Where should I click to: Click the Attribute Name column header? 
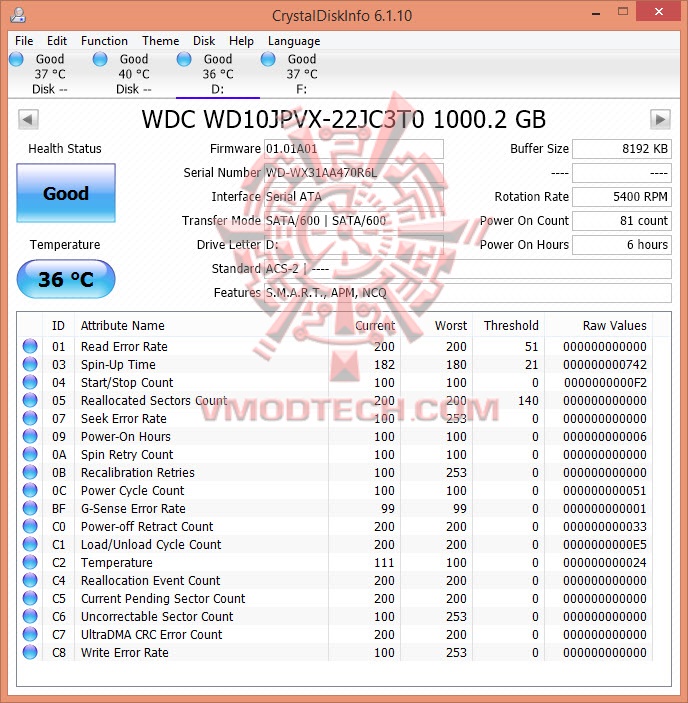(202, 325)
